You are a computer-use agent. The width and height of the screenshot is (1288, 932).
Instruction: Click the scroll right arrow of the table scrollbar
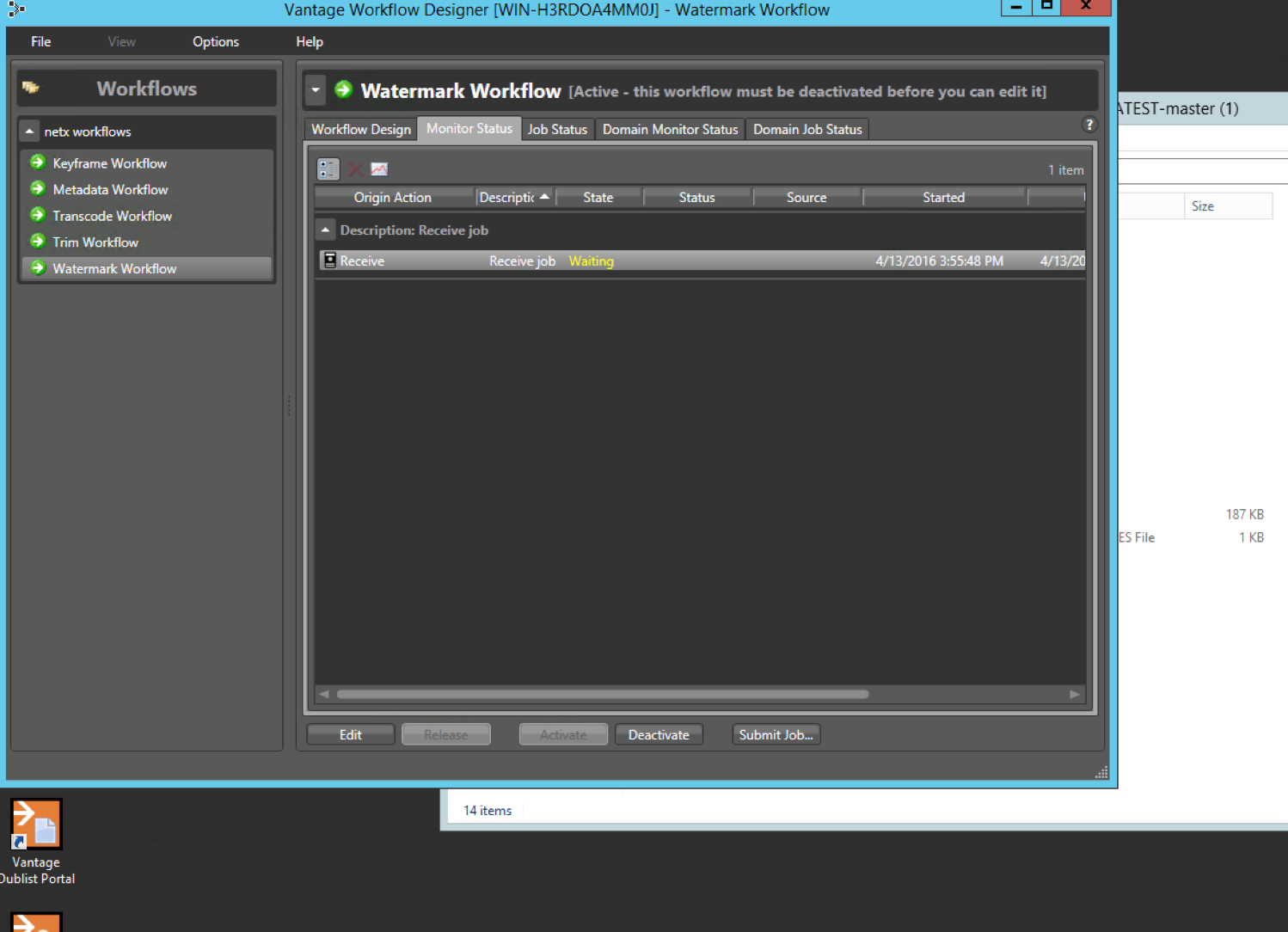(x=1075, y=694)
